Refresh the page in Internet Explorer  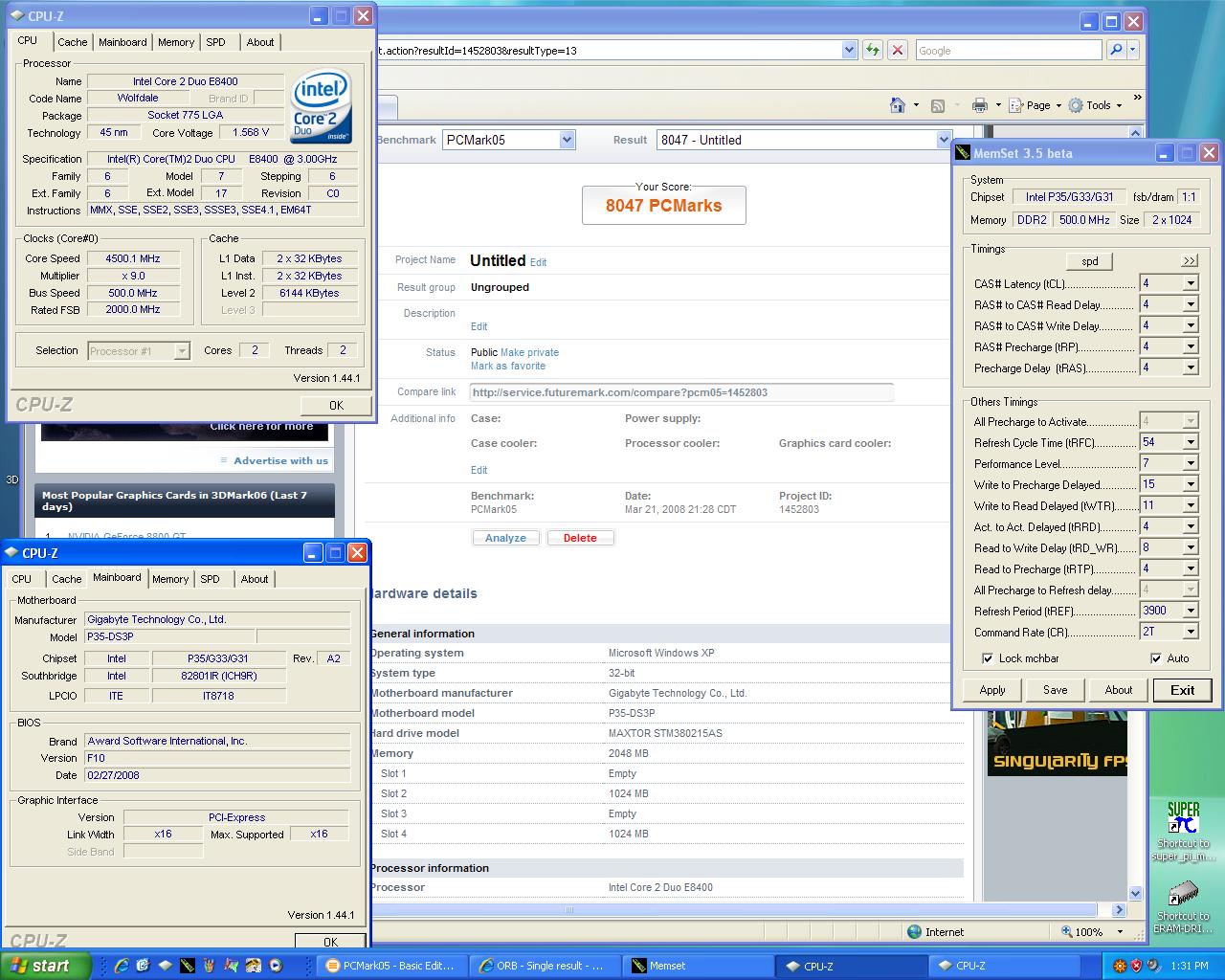pos(872,50)
